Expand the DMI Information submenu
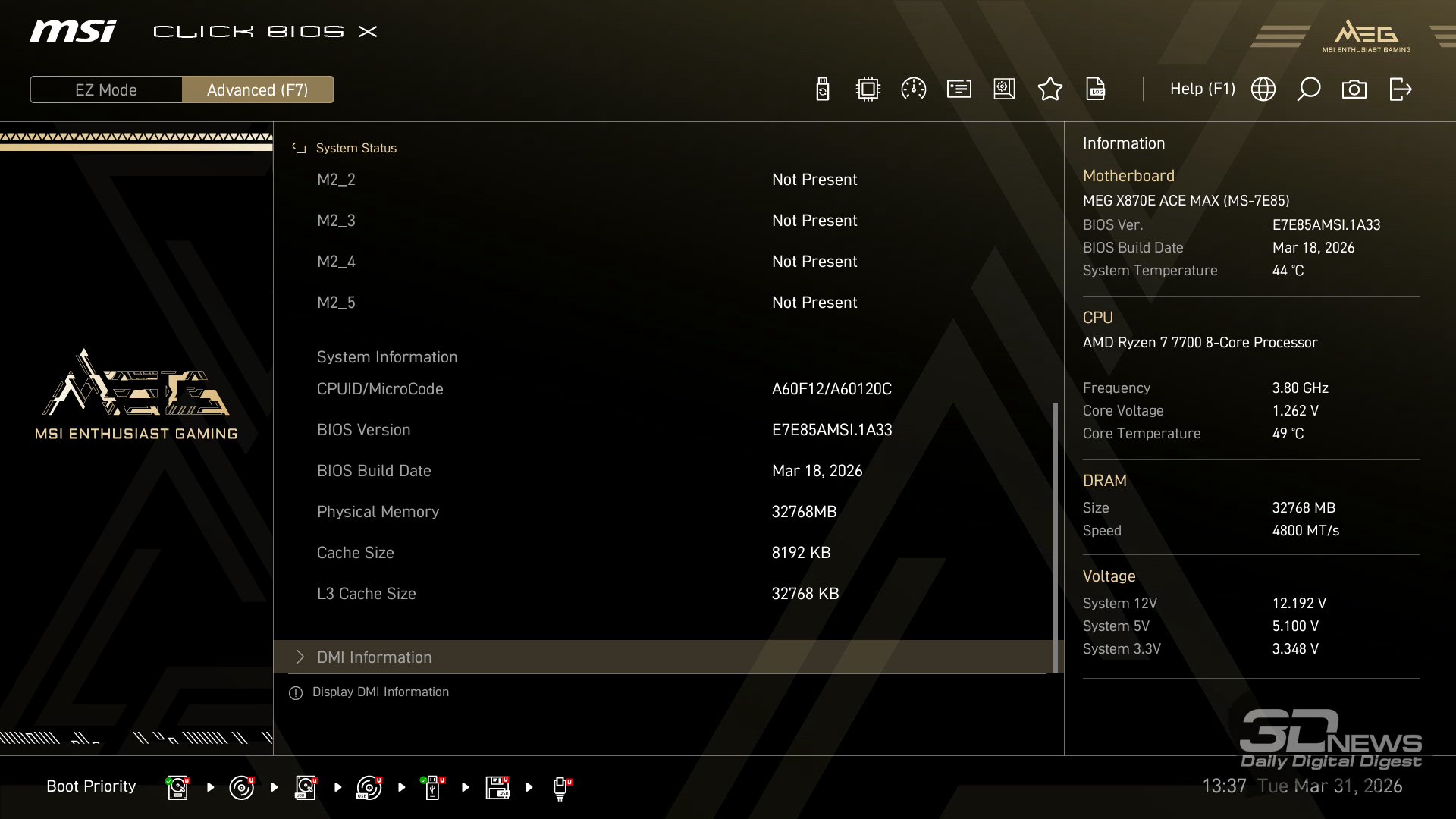This screenshot has width=1456, height=819. pos(374,657)
